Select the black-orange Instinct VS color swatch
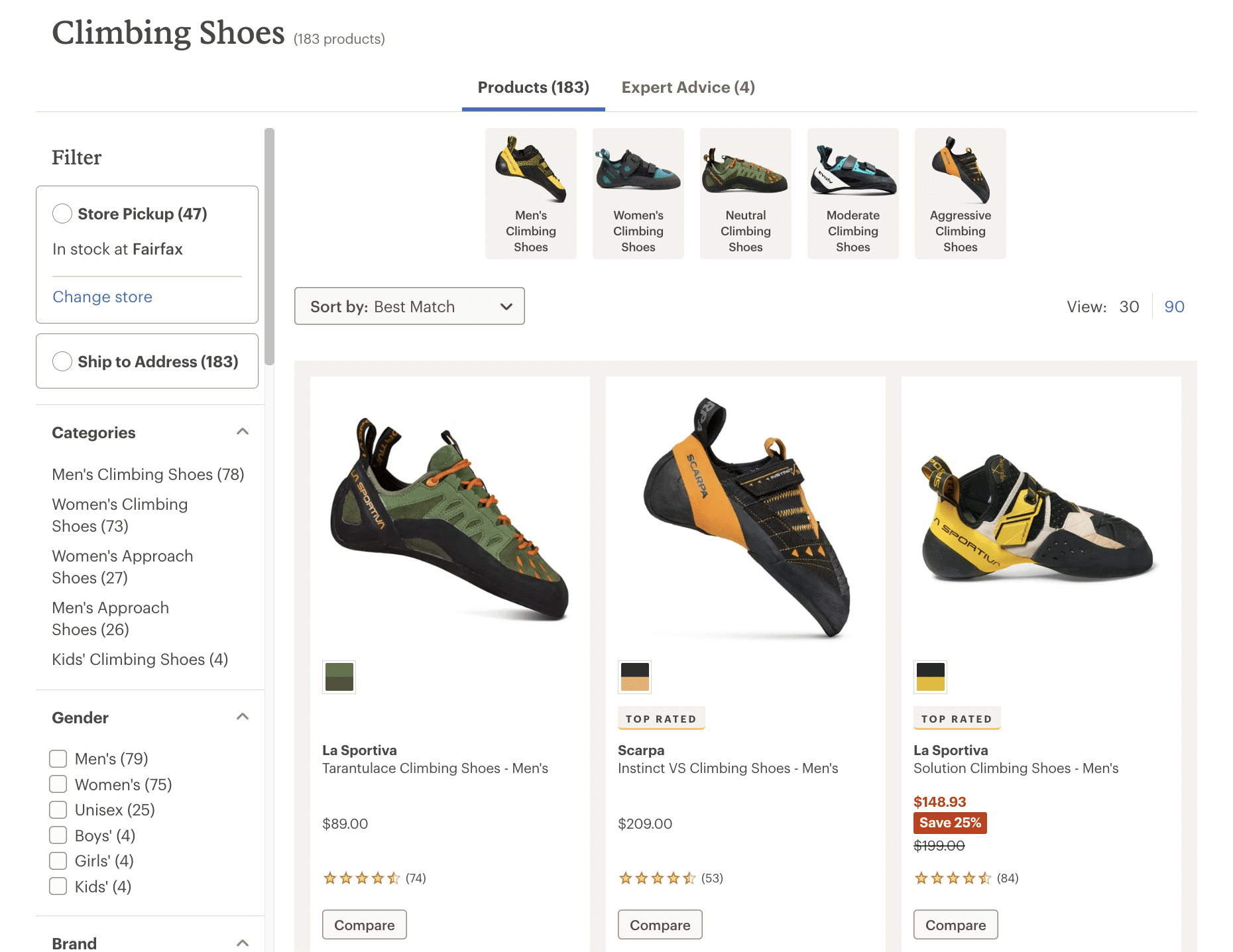The width and height of the screenshot is (1233, 952). [x=635, y=677]
